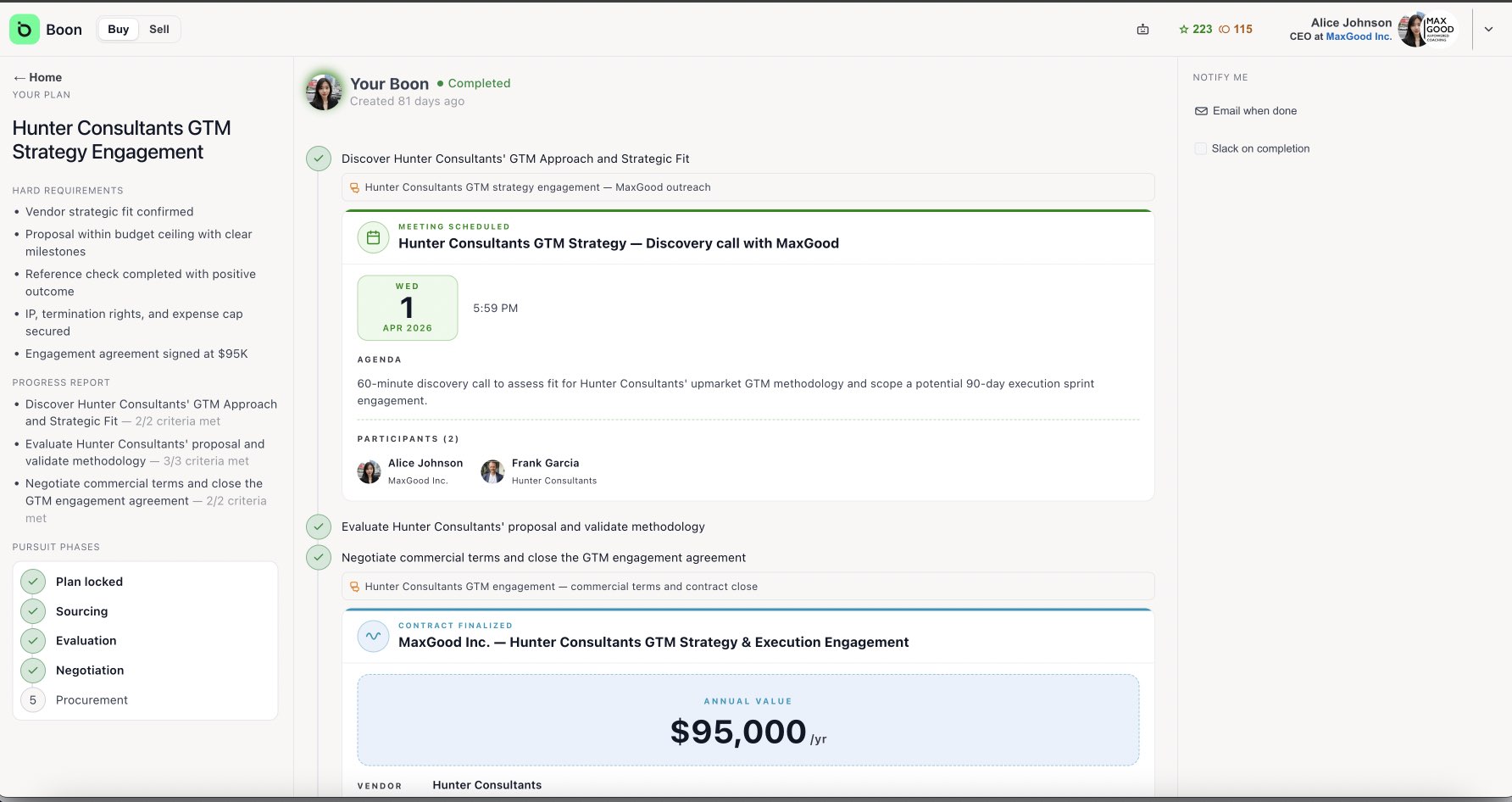
Task: Click the green check beside Discover GTM Approach
Action: click(319, 159)
